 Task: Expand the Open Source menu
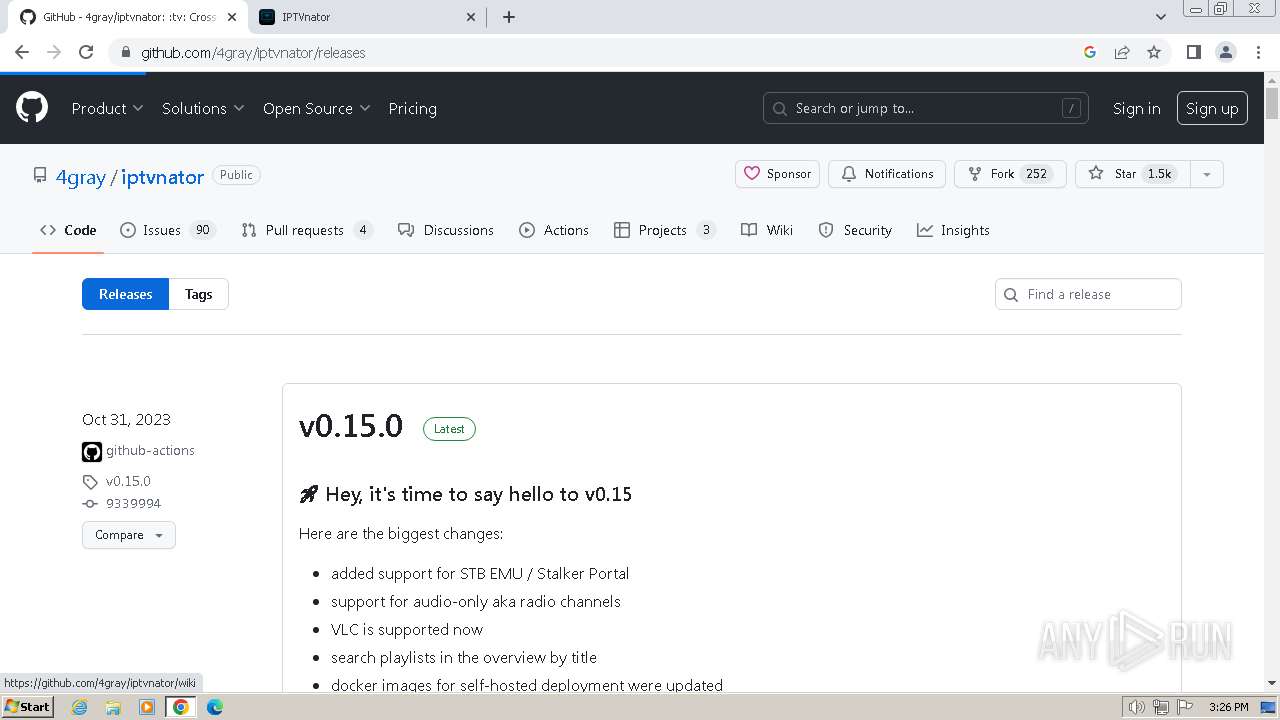click(316, 108)
